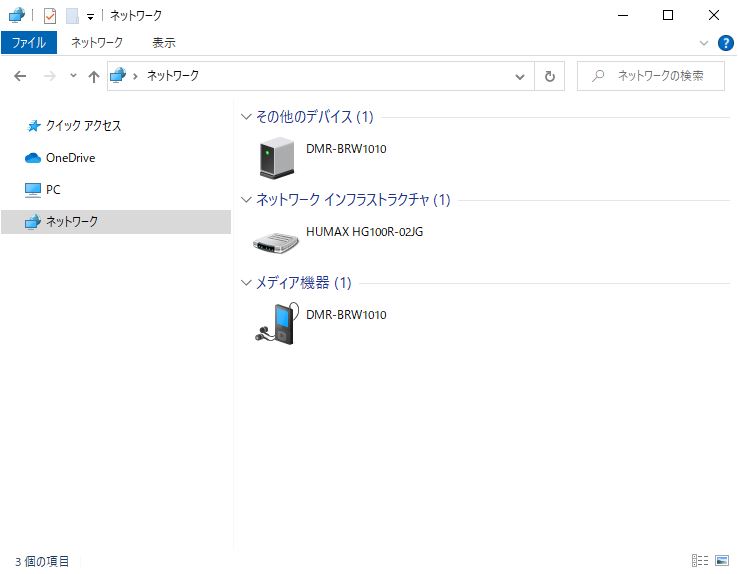Maximize the ネットワーク window
The image size is (738, 574).
point(668,16)
